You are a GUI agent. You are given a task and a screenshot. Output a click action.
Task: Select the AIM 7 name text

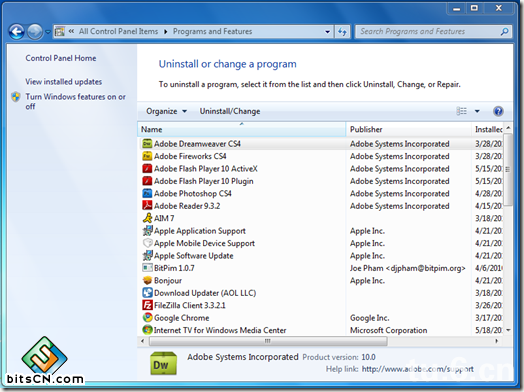pyautogui.click(x=164, y=218)
